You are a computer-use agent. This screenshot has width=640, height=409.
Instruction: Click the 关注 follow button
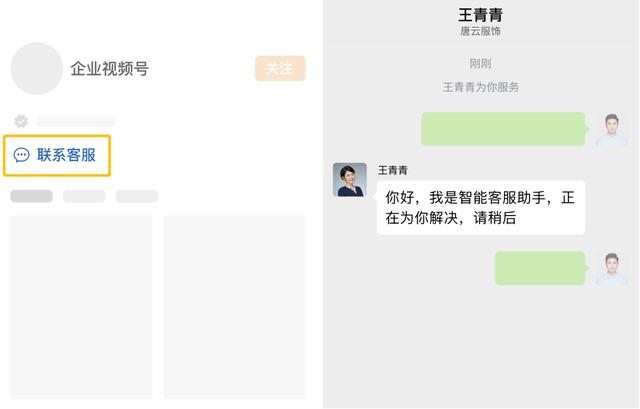pos(280,68)
